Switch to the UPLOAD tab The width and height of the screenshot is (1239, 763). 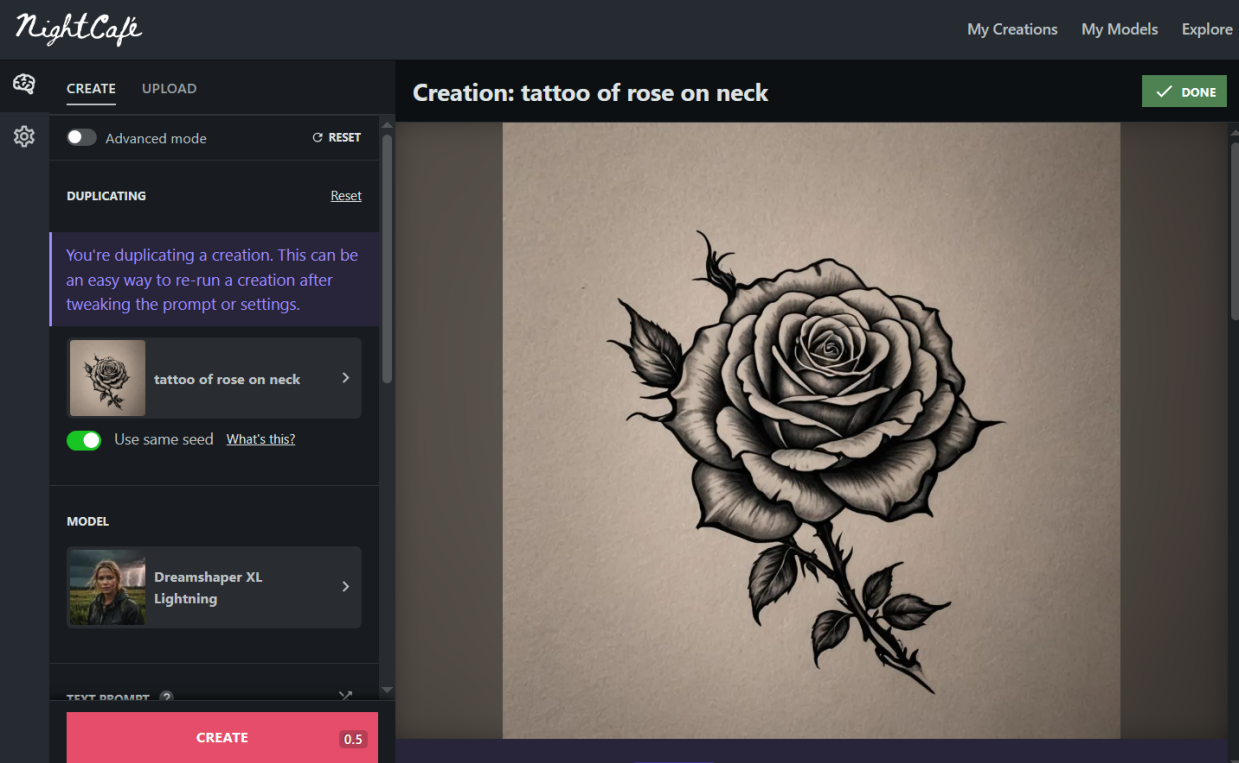click(169, 89)
